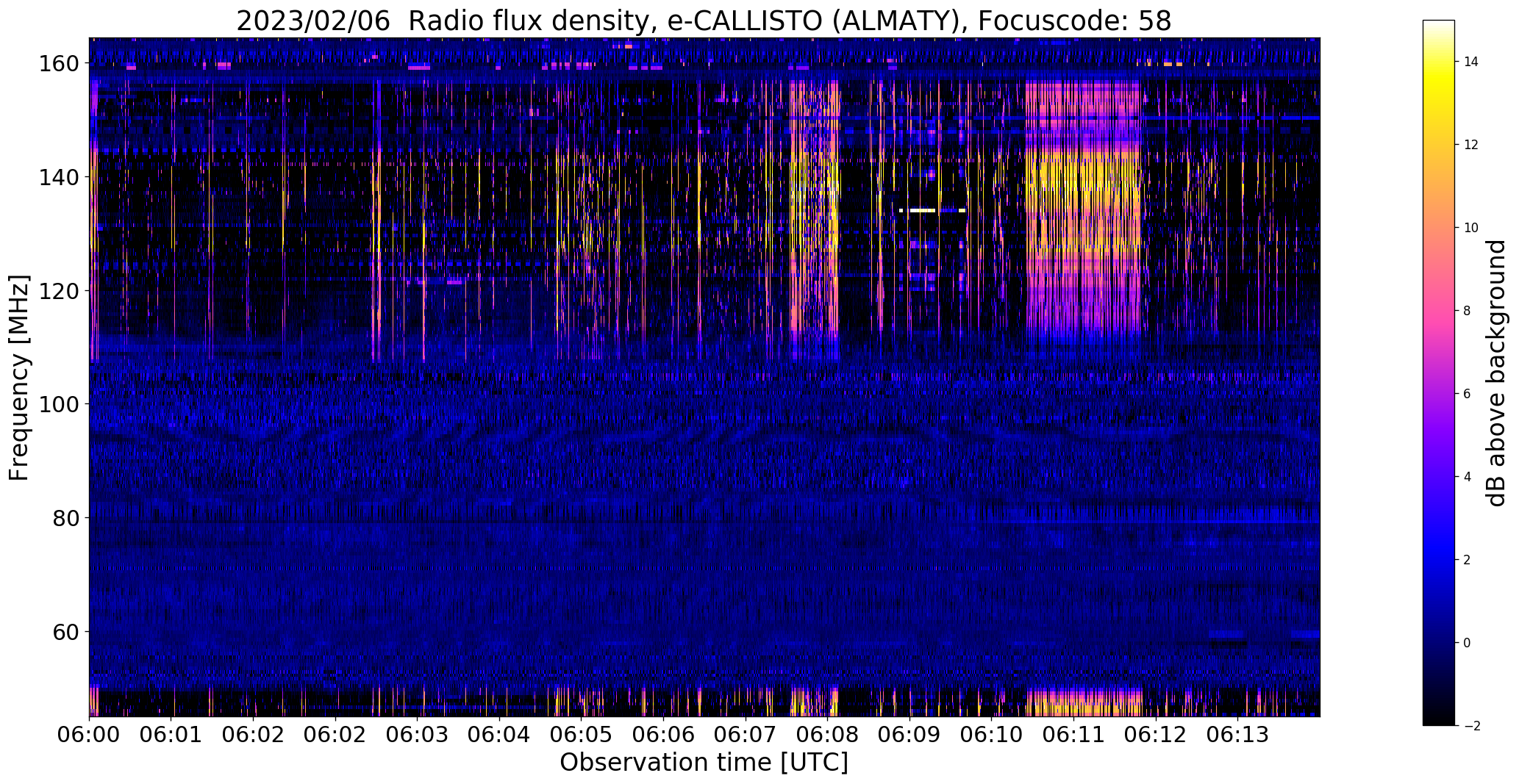
Task: Click the 06:01 time tick label
Action: coord(171,734)
